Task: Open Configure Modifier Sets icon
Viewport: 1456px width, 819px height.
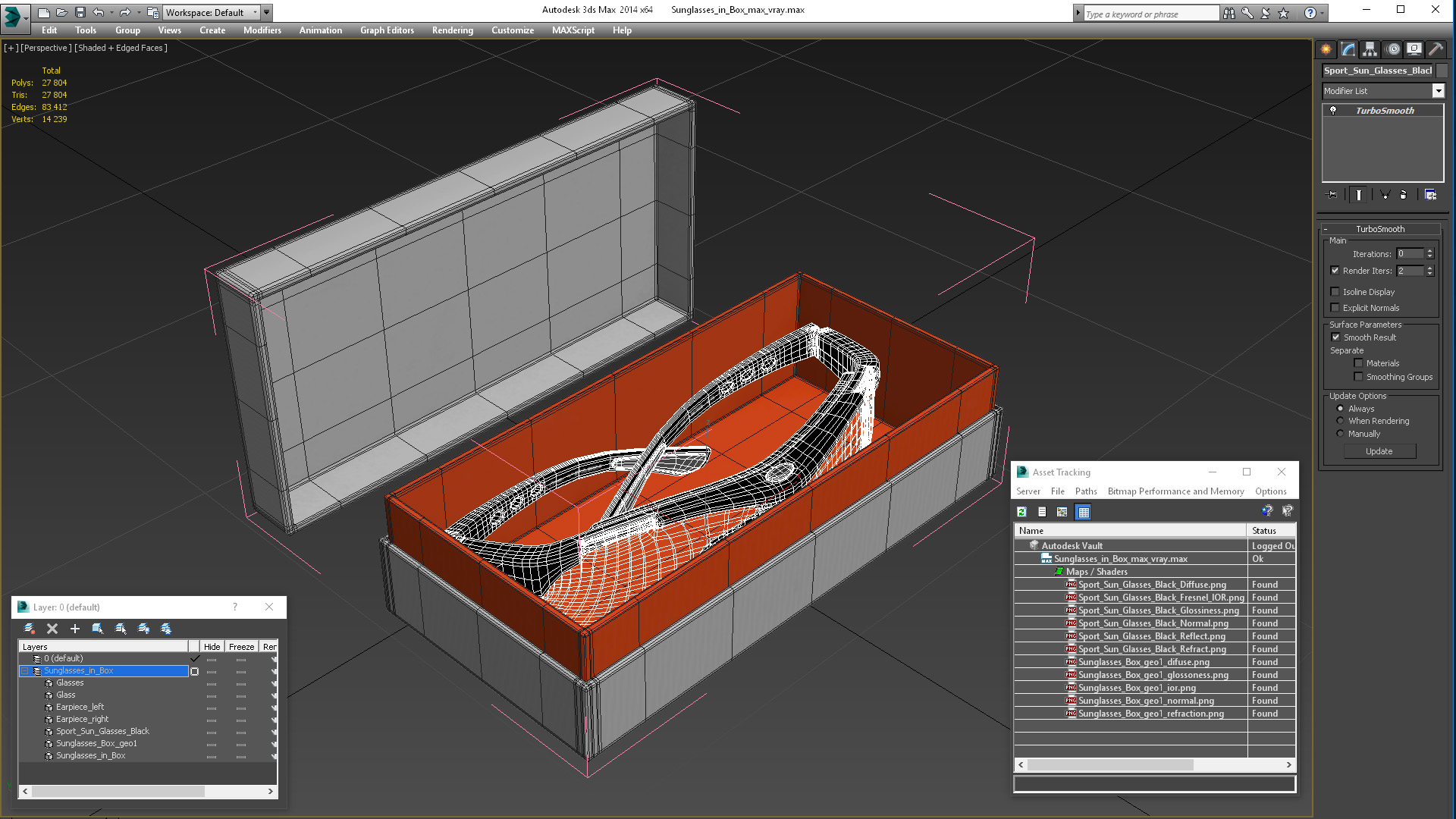Action: click(1430, 195)
